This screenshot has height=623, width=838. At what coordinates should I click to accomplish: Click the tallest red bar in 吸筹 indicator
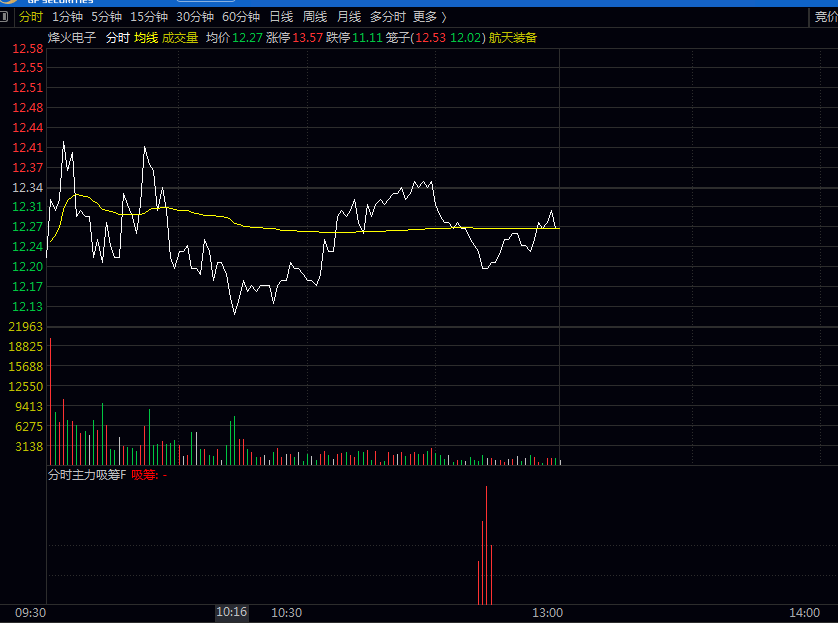coord(486,545)
